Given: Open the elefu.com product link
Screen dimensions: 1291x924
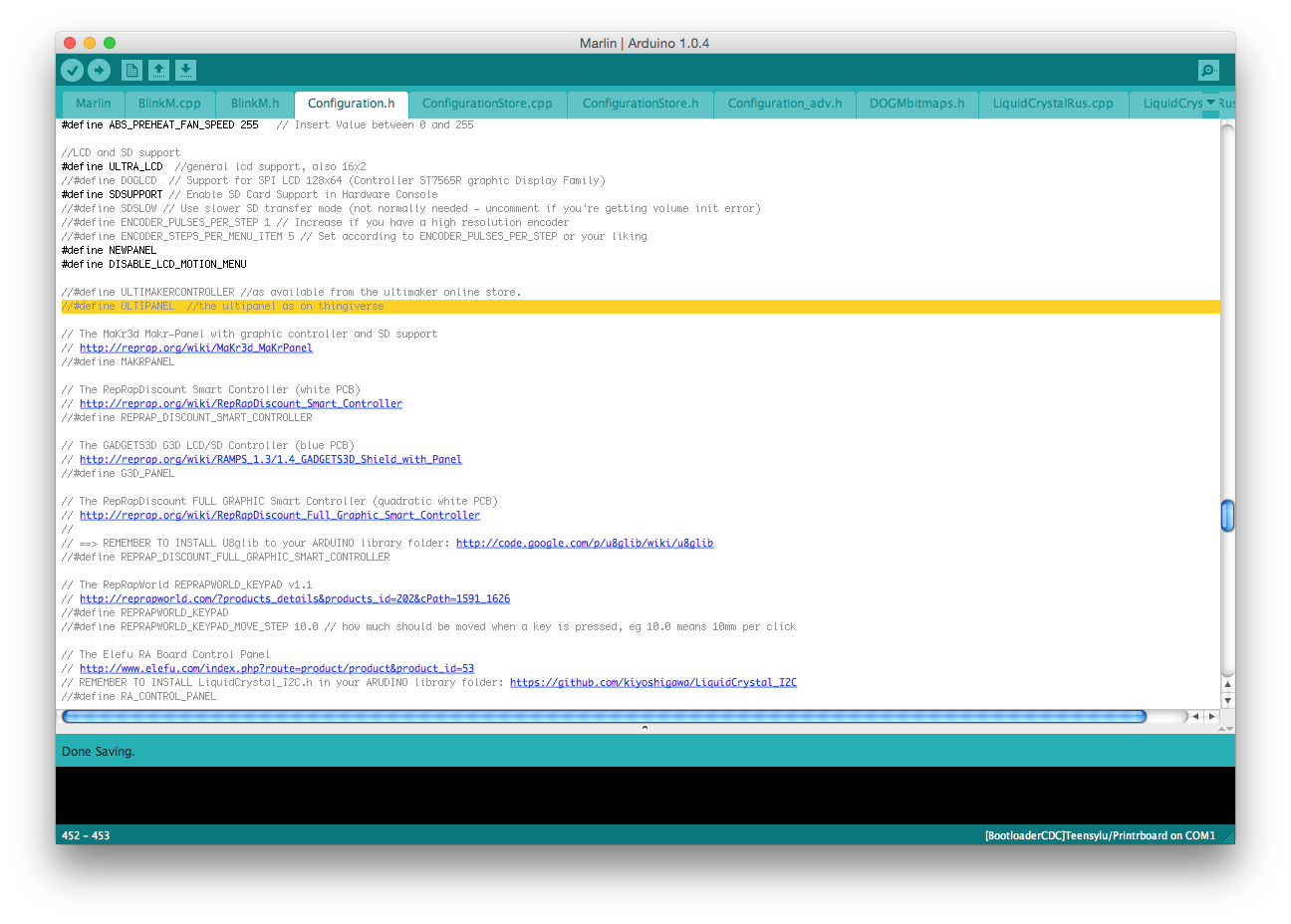Looking at the screenshot, I should coord(277,669).
